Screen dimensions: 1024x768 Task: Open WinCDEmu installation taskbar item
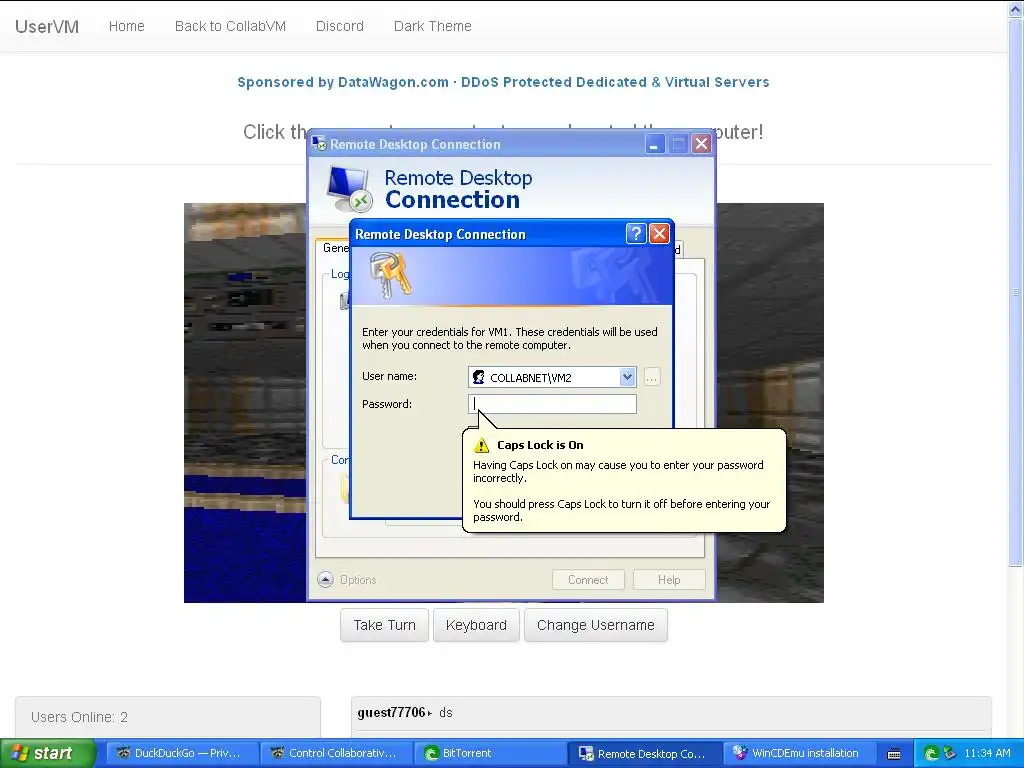tap(799, 753)
